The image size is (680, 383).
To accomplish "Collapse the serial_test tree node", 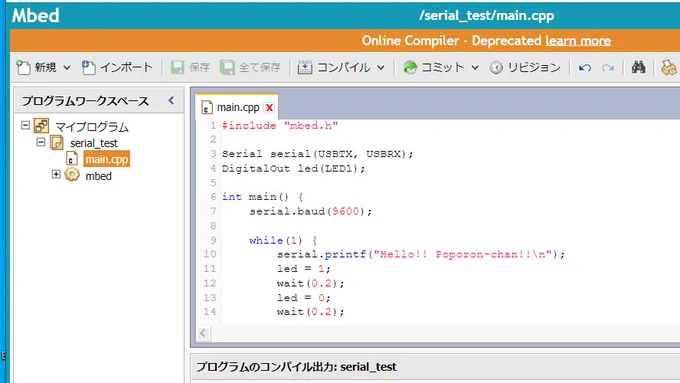I will pos(41,142).
